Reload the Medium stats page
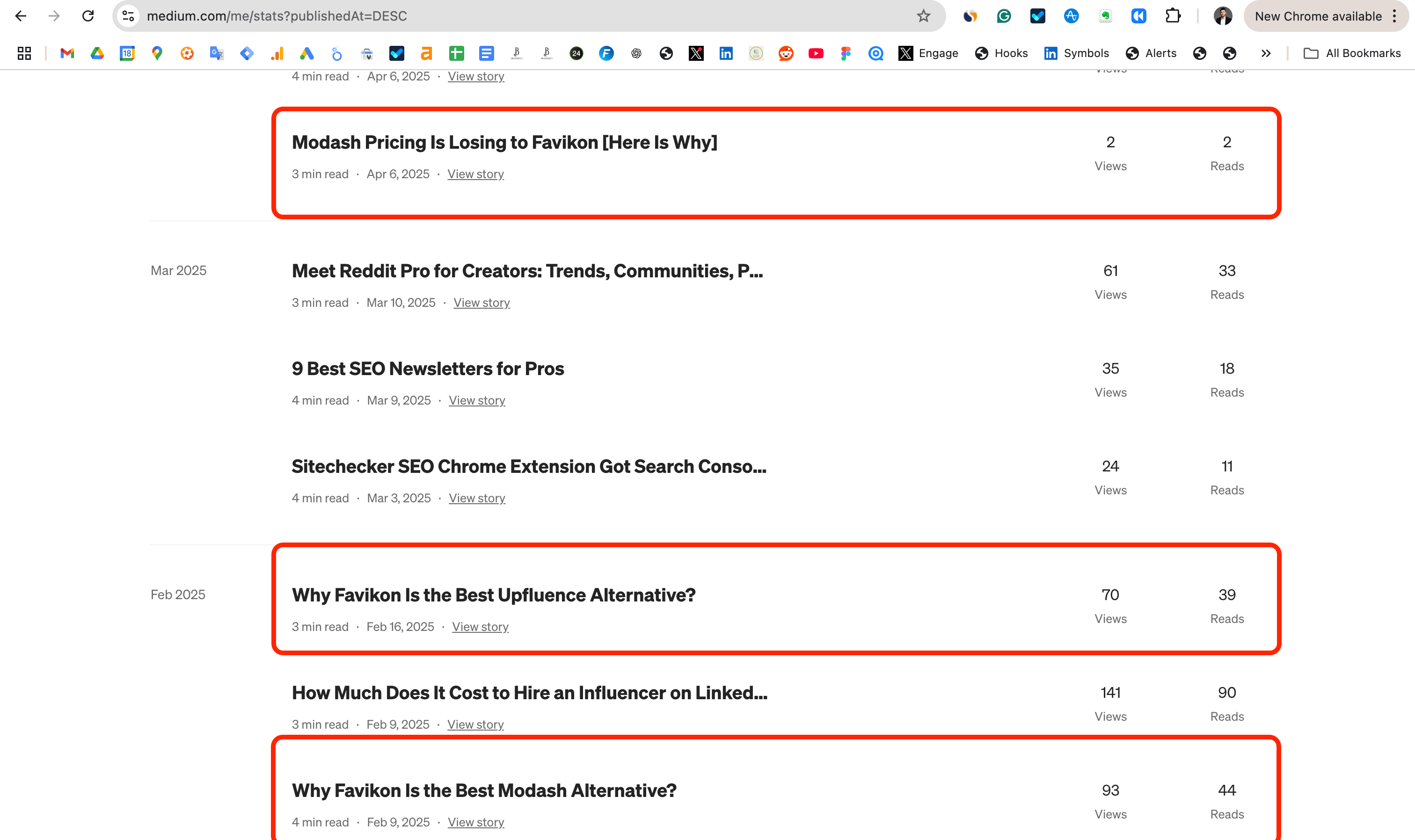 pos(88,16)
